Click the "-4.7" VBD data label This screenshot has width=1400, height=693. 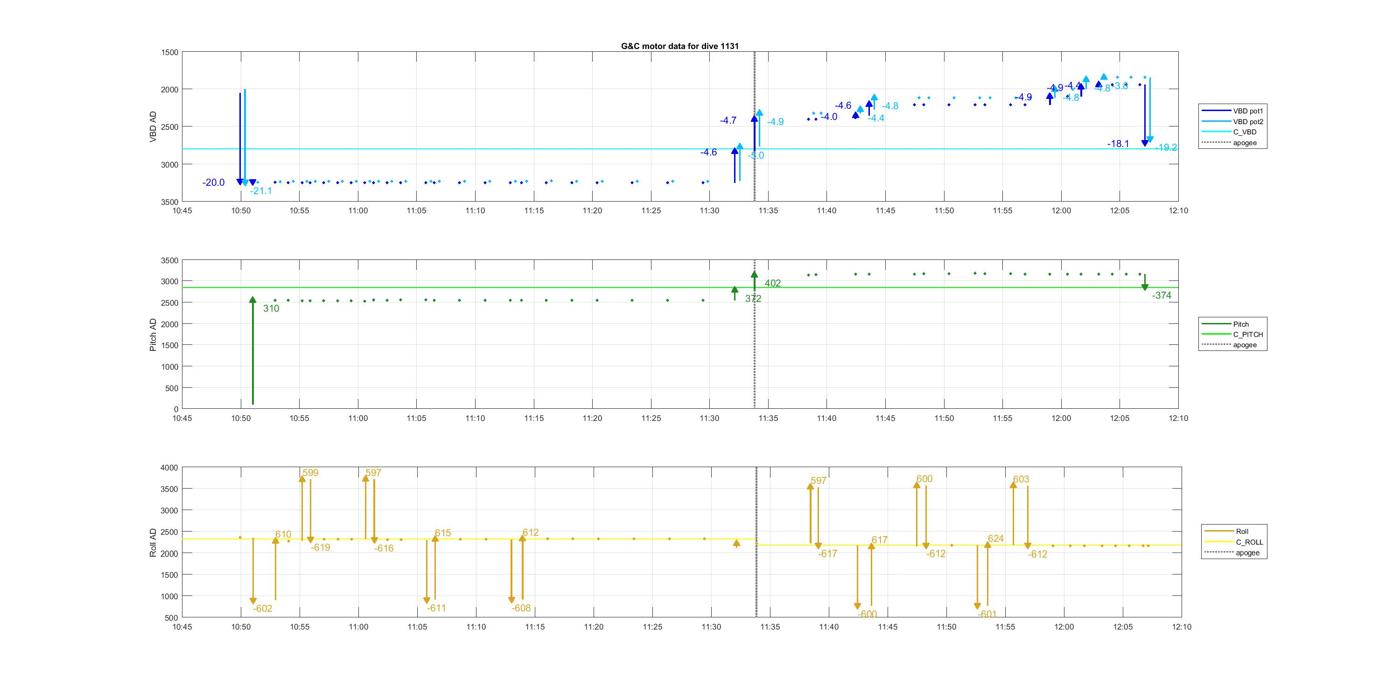tap(728, 121)
